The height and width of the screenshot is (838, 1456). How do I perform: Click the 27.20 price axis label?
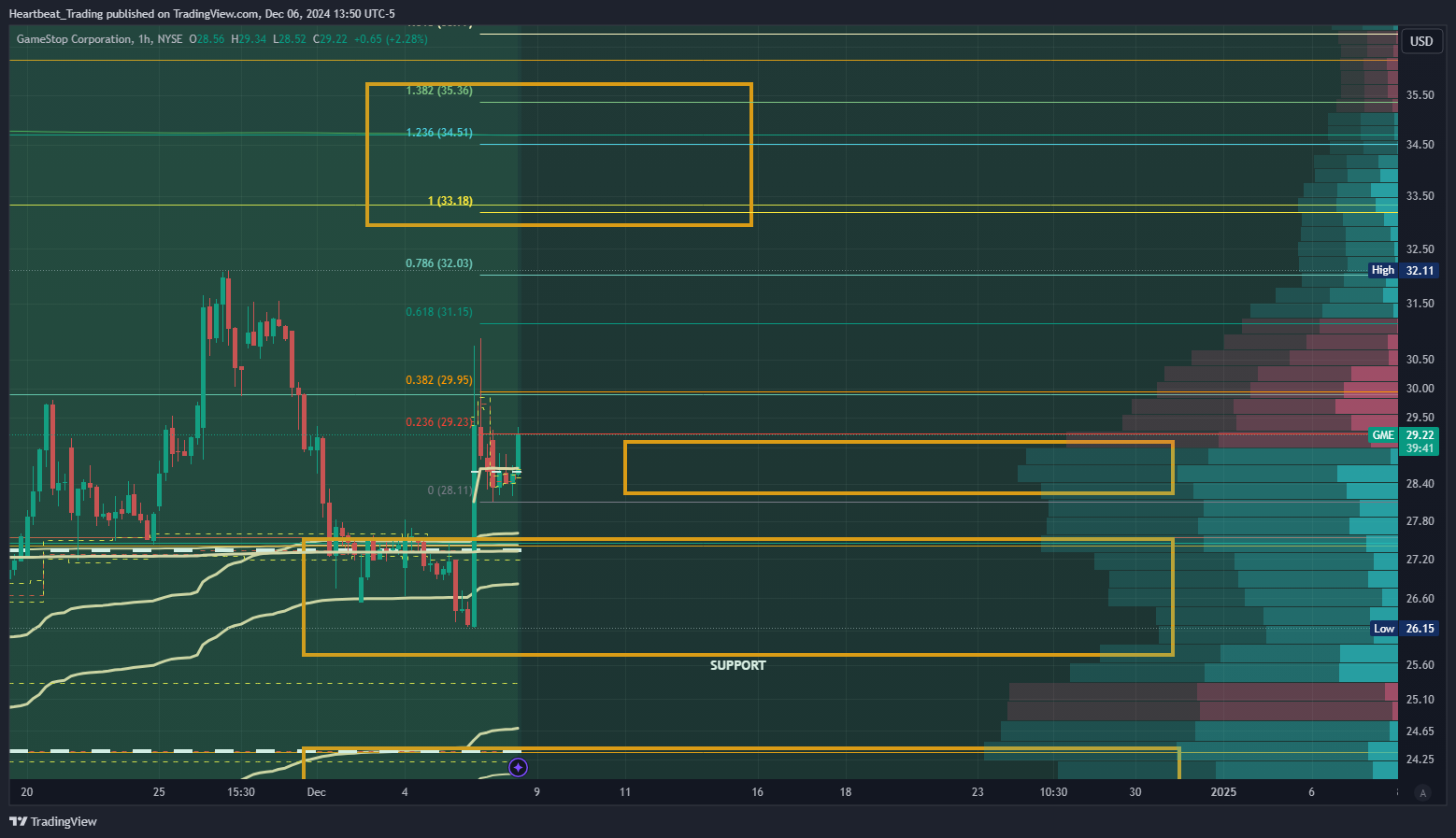(x=1420, y=560)
